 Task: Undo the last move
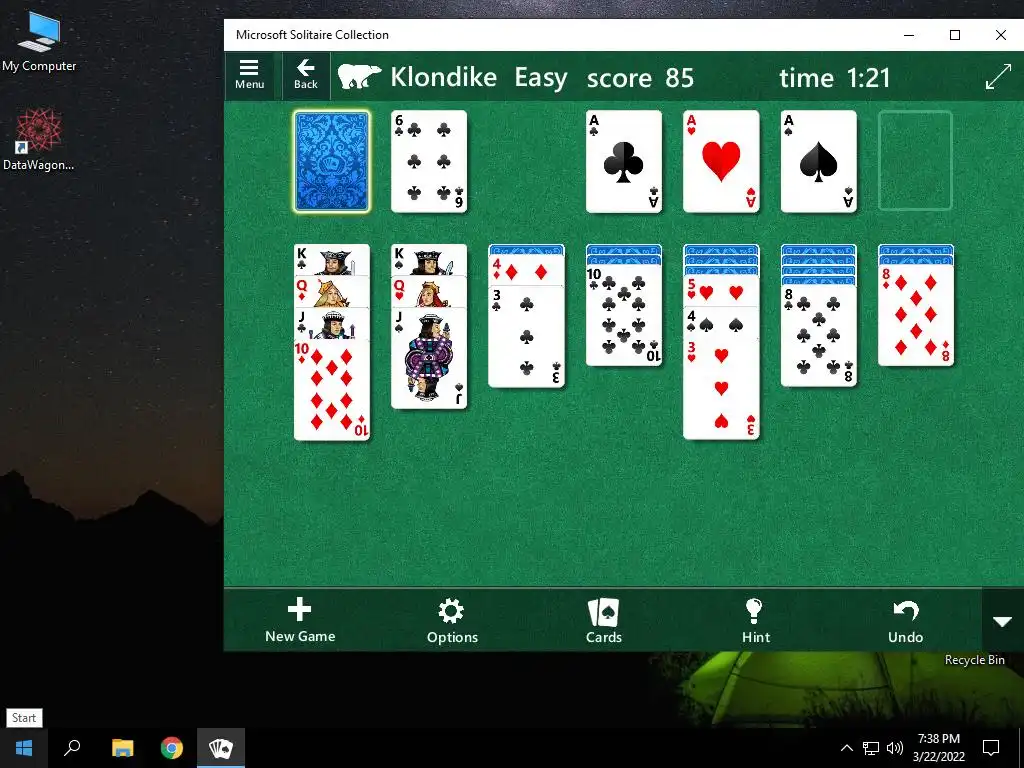[x=905, y=621]
